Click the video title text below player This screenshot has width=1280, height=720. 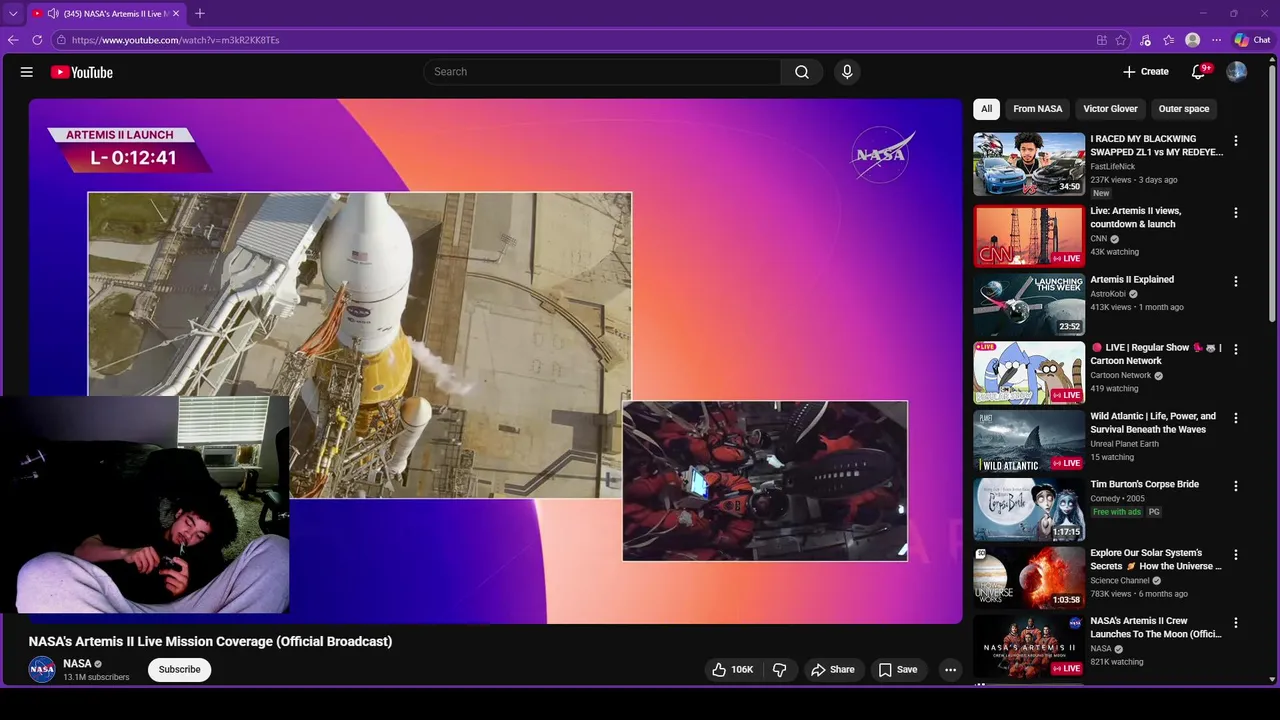(x=210, y=642)
